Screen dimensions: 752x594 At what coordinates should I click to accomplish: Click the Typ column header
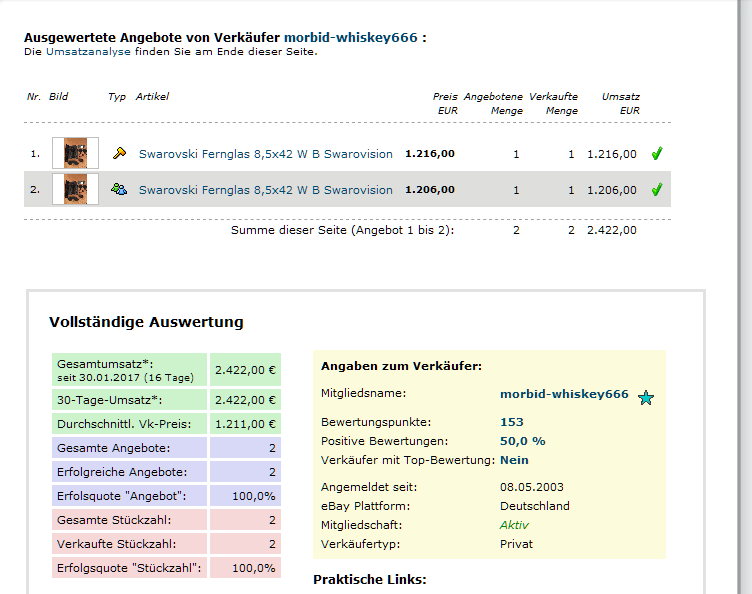117,96
